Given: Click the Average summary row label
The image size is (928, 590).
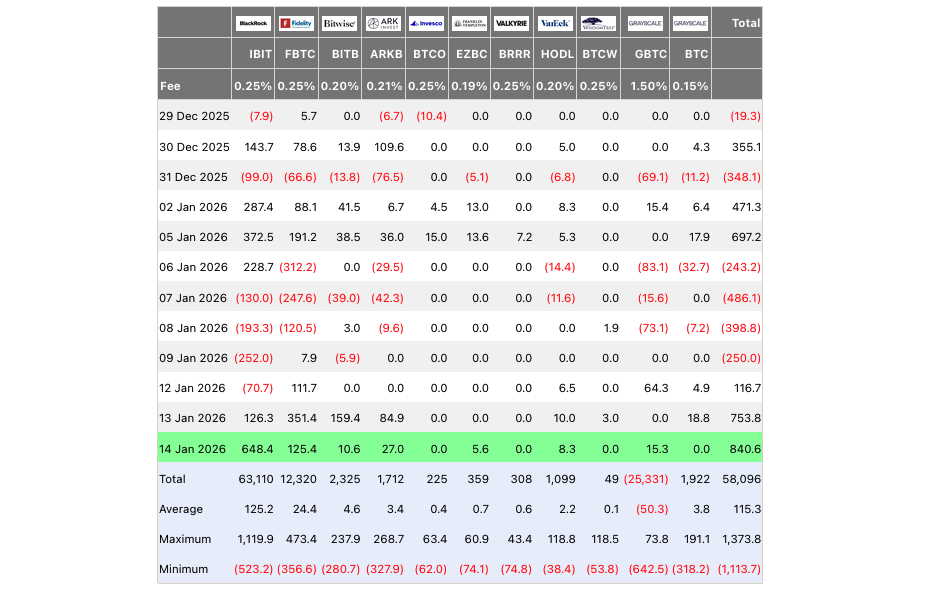Looking at the screenshot, I should click(x=181, y=509).
